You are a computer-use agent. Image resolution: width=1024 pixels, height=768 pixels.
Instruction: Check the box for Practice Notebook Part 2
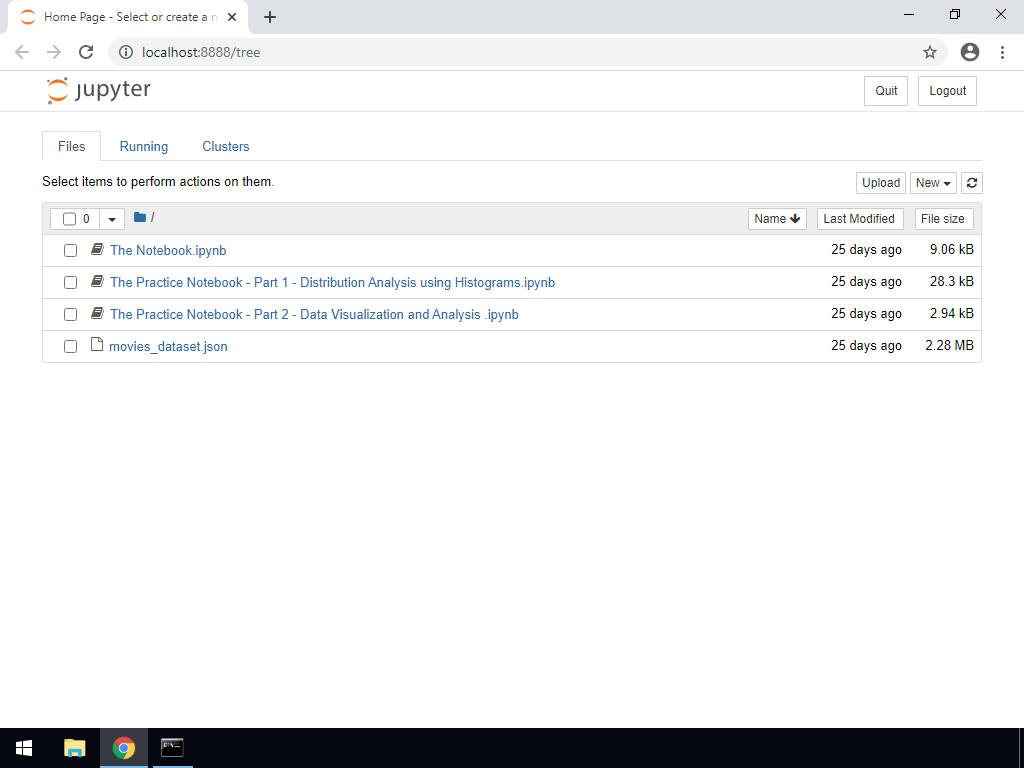[71, 315]
